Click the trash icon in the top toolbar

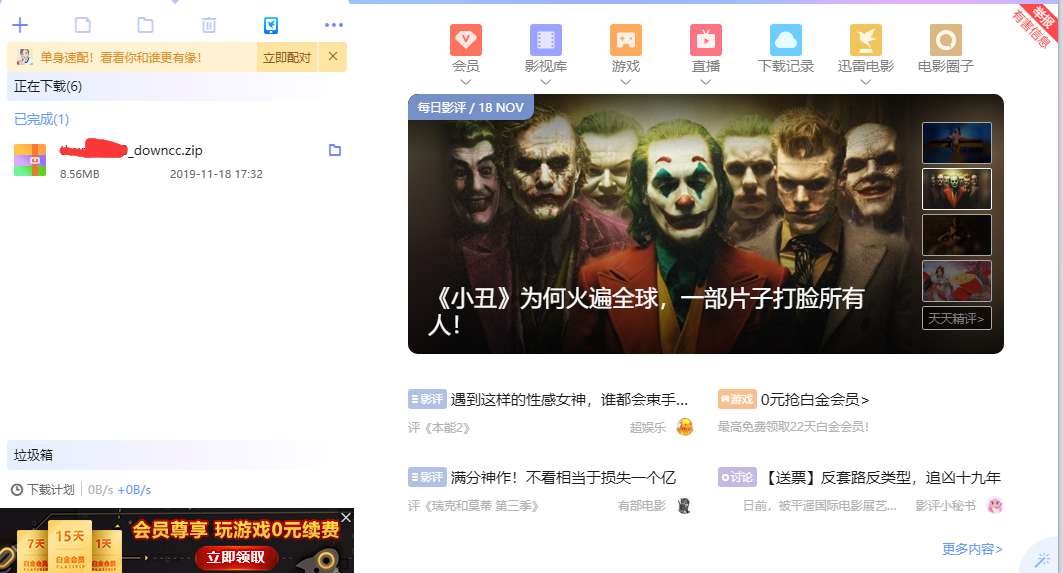pos(208,25)
